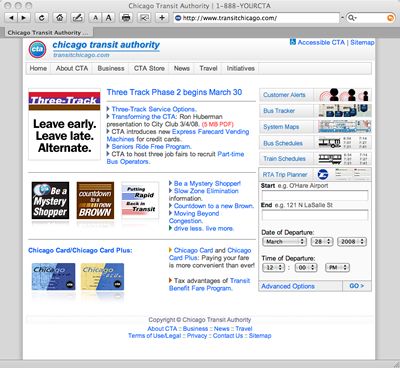Select the Chicago Transit Authority browser tab
This screenshot has height=368, width=400.
click(x=49, y=33)
